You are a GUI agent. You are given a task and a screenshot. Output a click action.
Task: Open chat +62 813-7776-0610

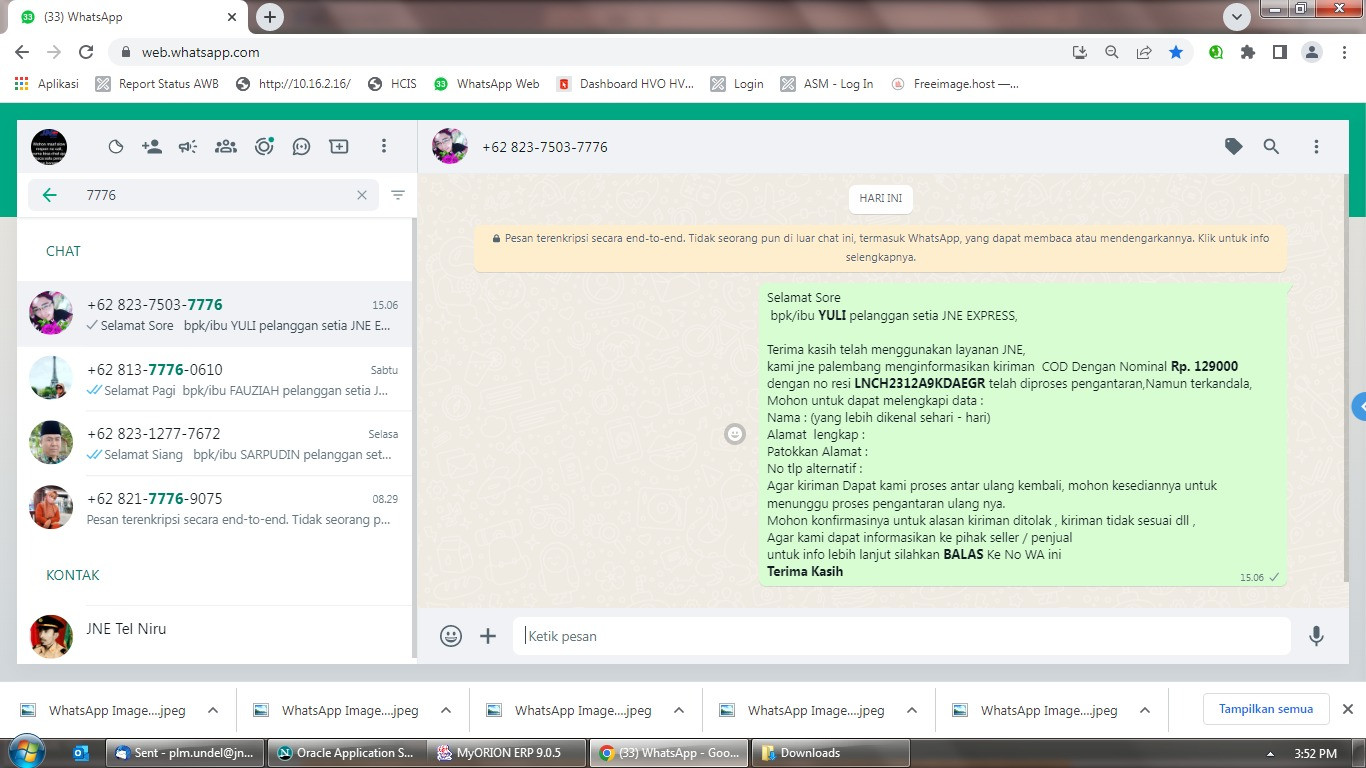215,379
